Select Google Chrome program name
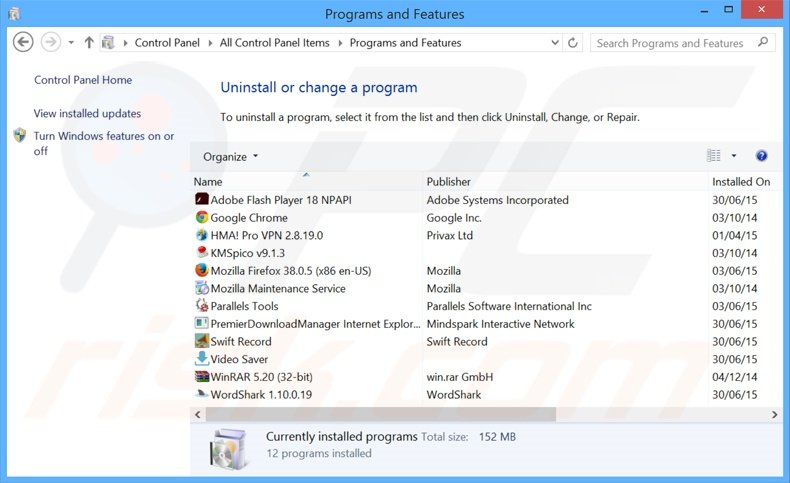790x483 pixels. pyautogui.click(x=249, y=218)
